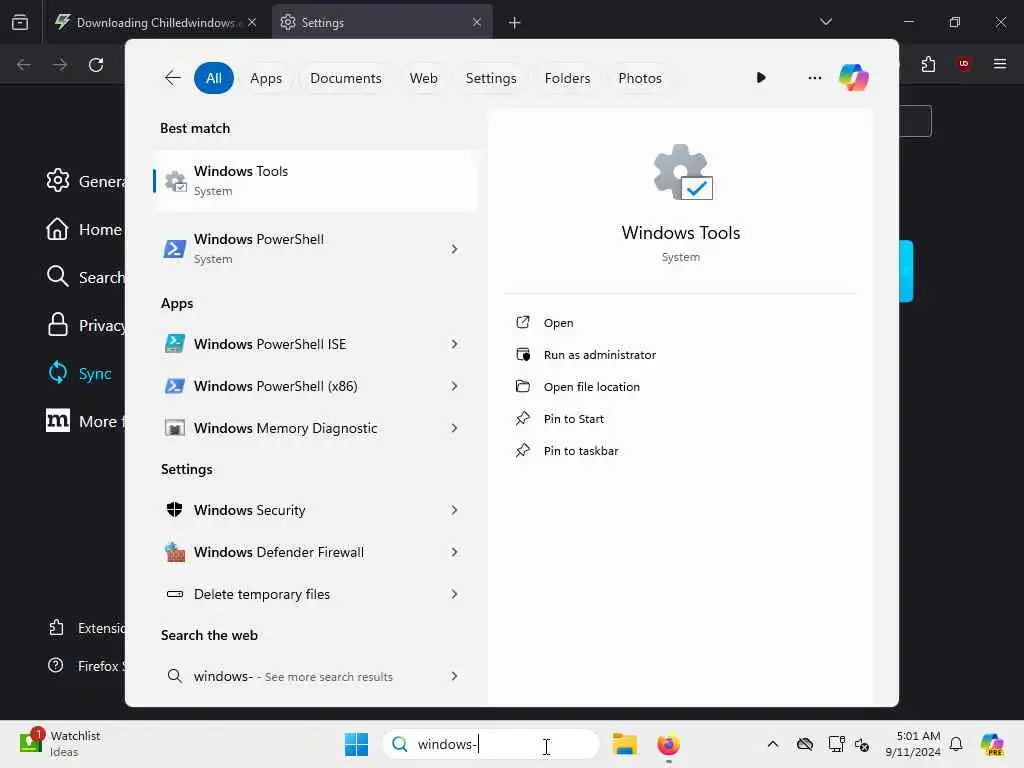Viewport: 1024px width, 768px height.
Task: Switch to the Web filter
Action: [423, 78]
